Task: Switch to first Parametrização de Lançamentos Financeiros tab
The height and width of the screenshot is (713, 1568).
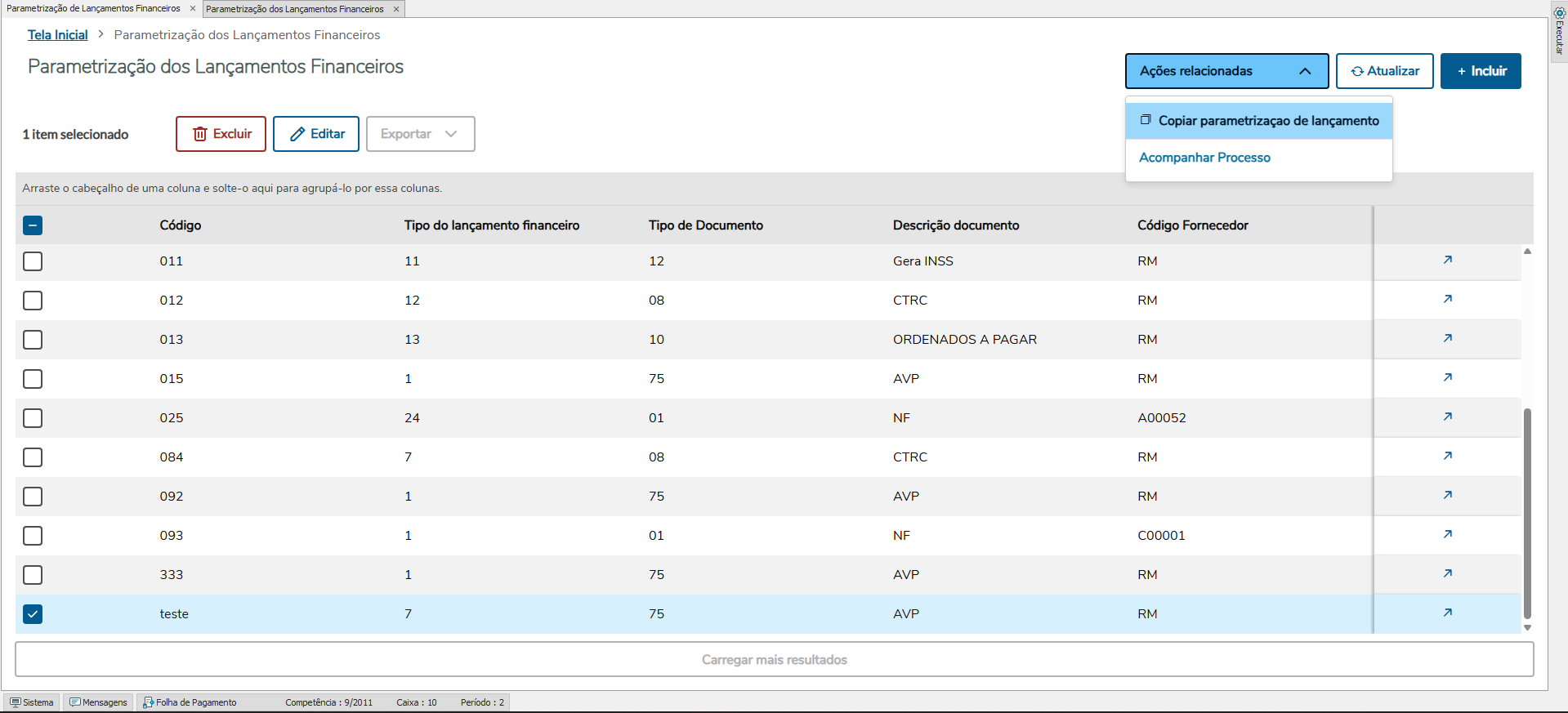Action: pos(93,9)
